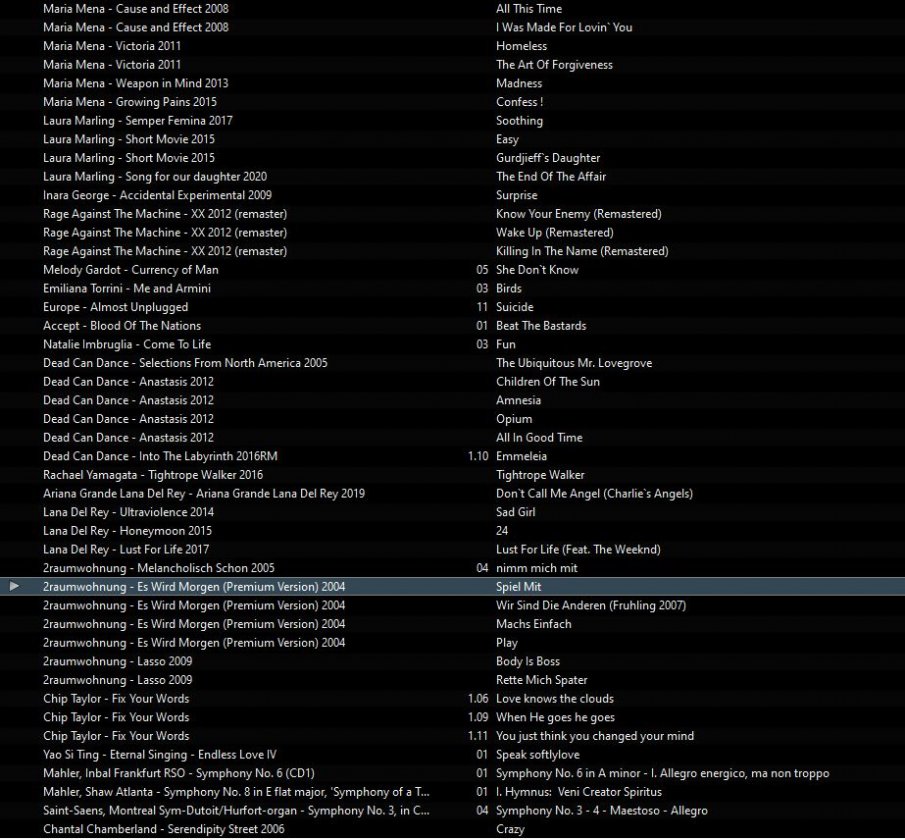
Task: Select track title 'All This Time'
Action: [x=529, y=9]
